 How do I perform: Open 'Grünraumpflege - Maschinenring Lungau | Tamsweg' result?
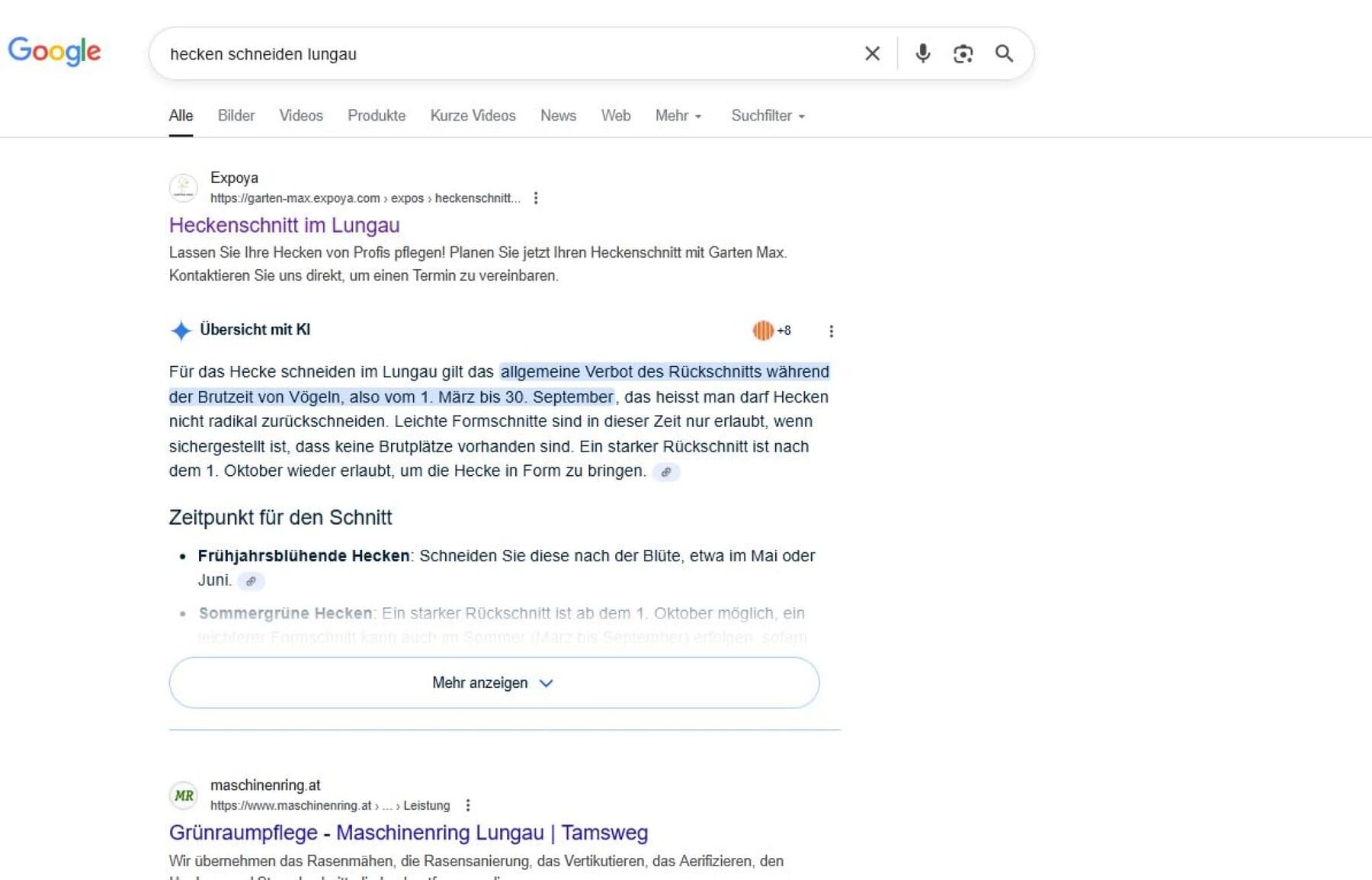pos(409,833)
